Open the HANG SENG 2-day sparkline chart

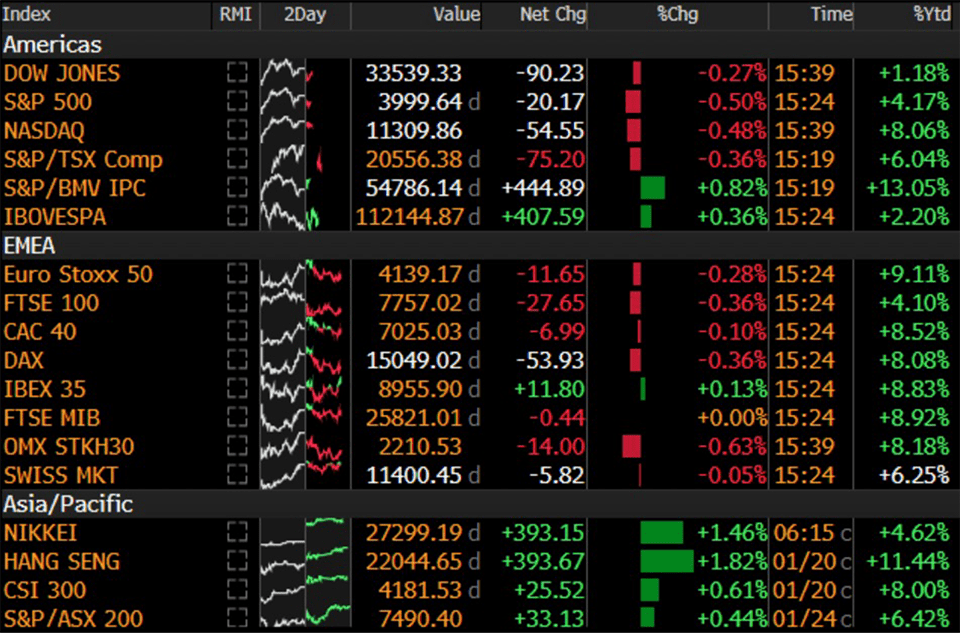coord(305,561)
